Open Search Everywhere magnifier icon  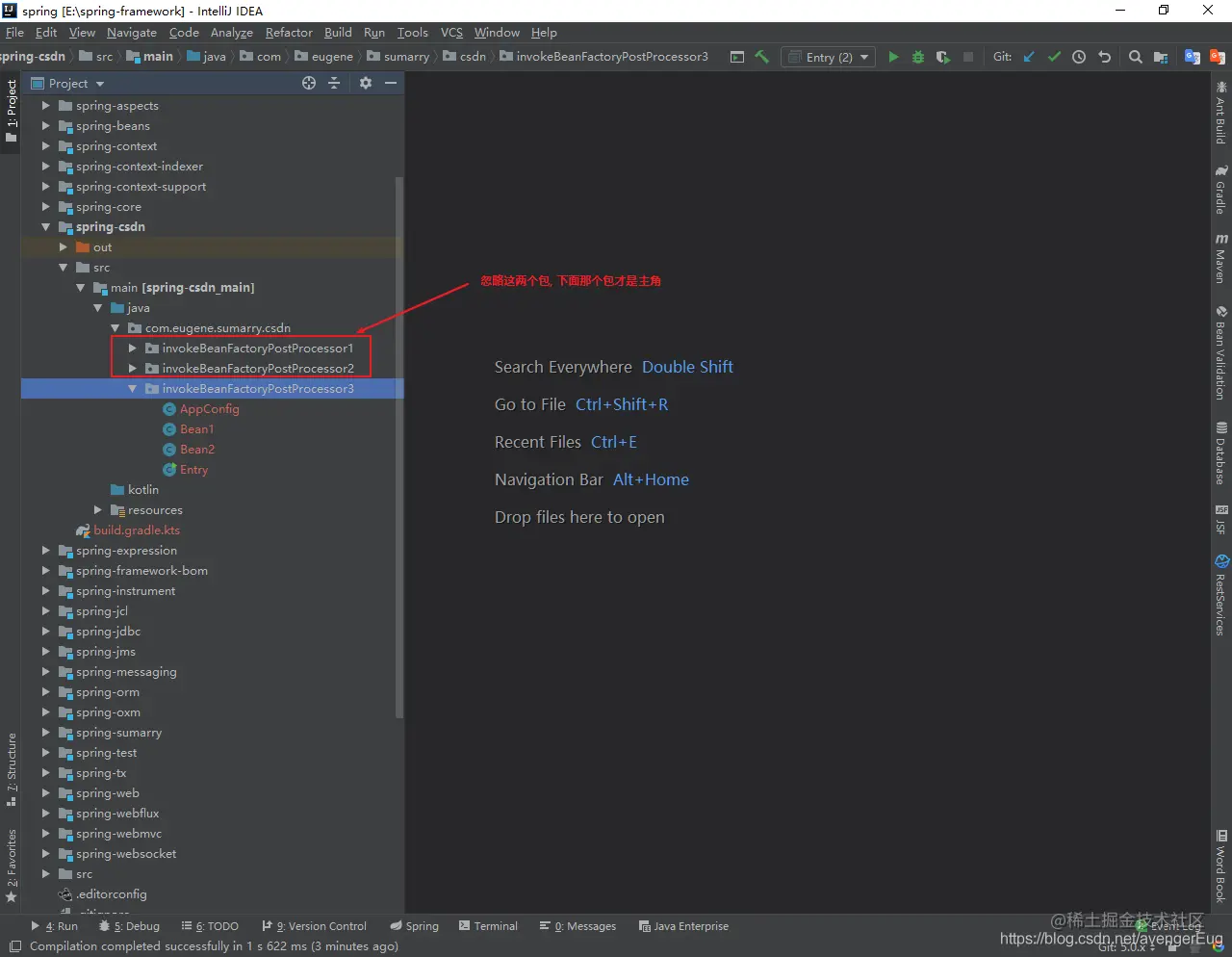pos(1136,57)
